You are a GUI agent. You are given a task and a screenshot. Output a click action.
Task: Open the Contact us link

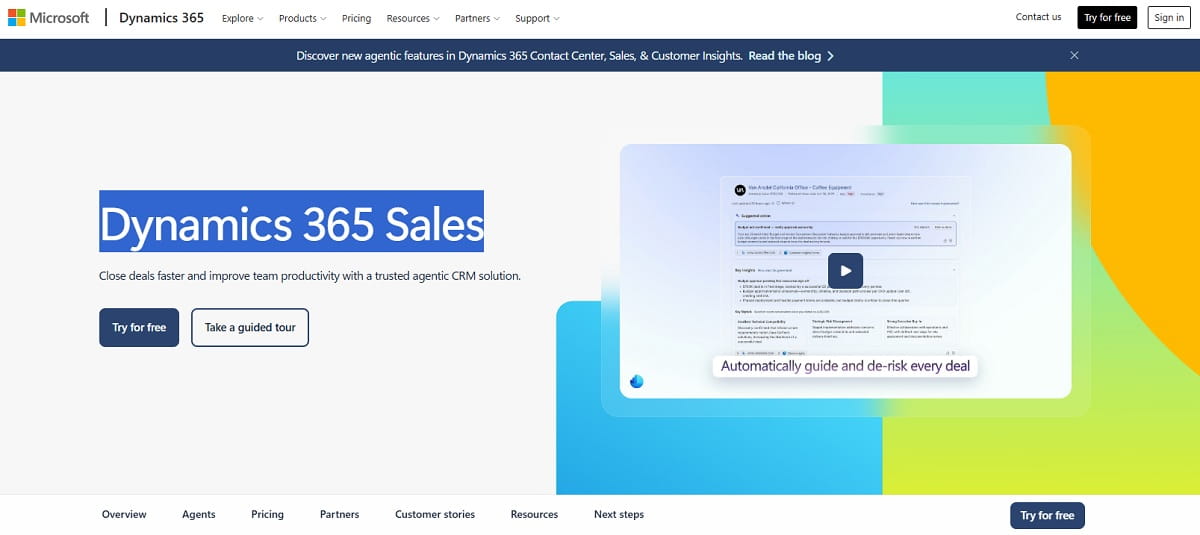point(1038,17)
